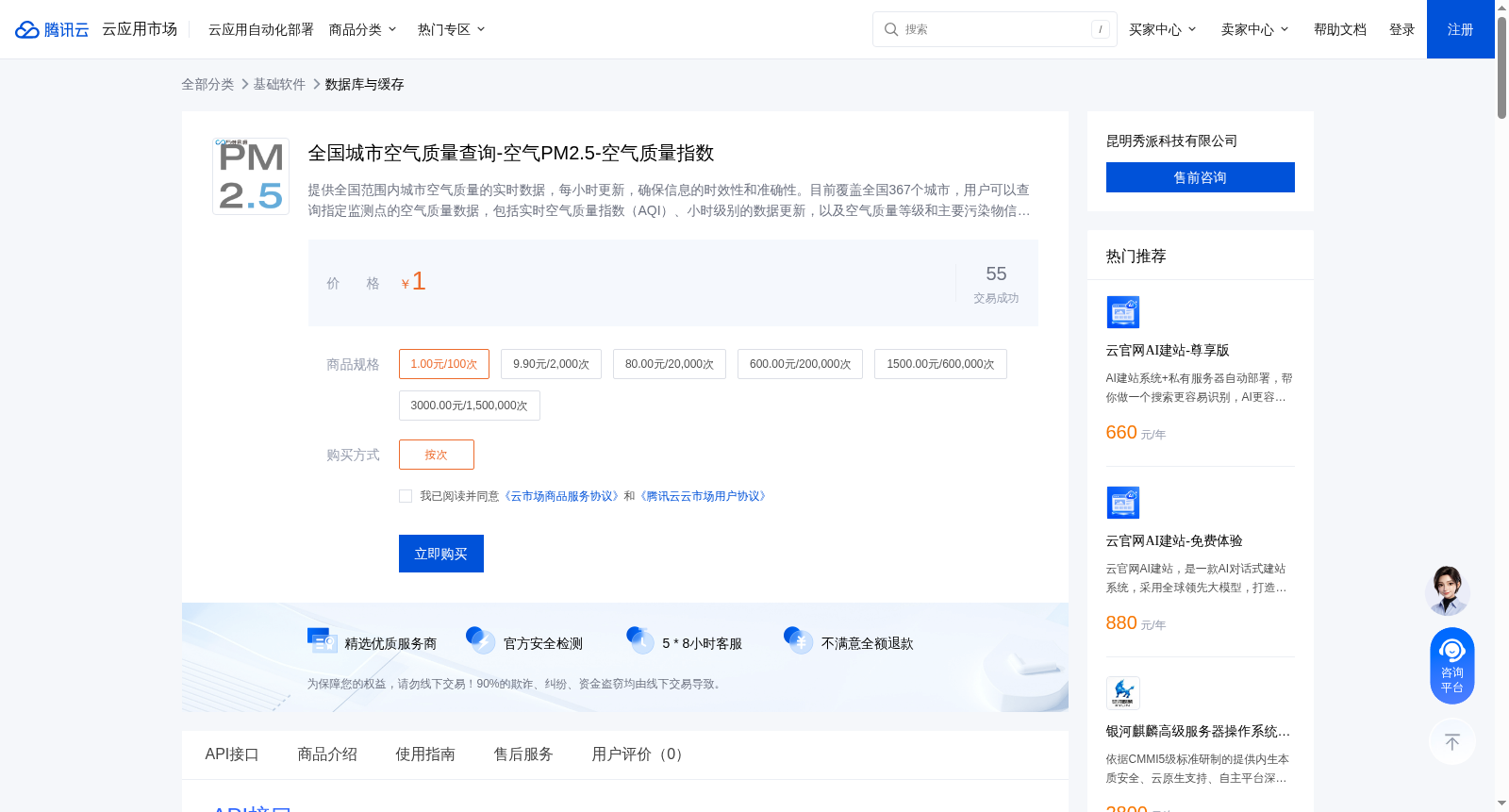Click the slash shortcut key icon in search
Image resolution: width=1509 pixels, height=812 pixels.
1100,29
